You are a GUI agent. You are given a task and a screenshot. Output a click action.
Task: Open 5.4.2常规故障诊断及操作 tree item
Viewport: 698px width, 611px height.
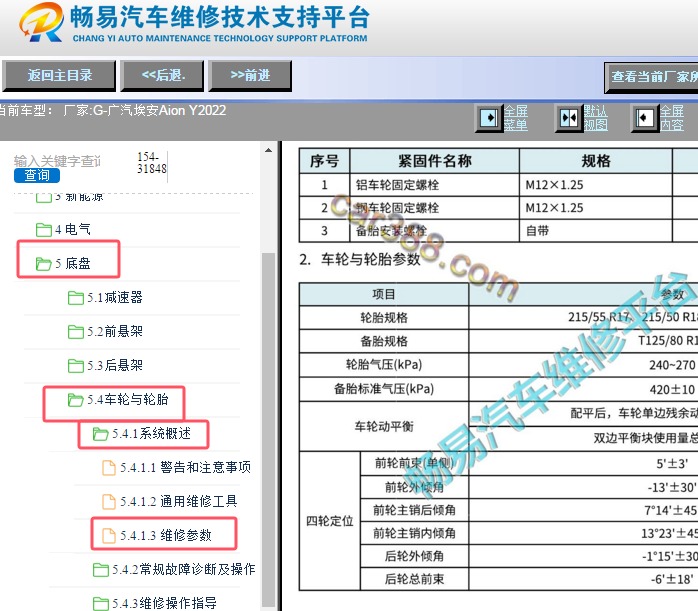coord(183,569)
